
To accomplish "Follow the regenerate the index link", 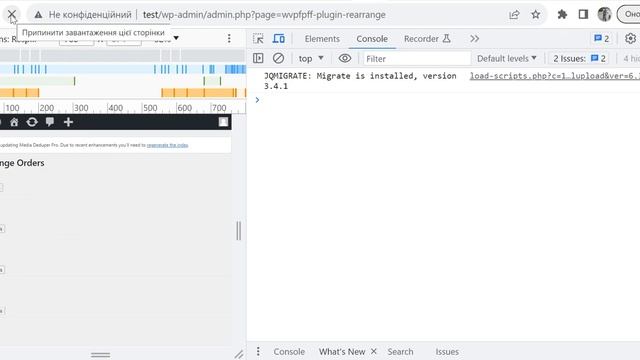I will tap(167, 145).
